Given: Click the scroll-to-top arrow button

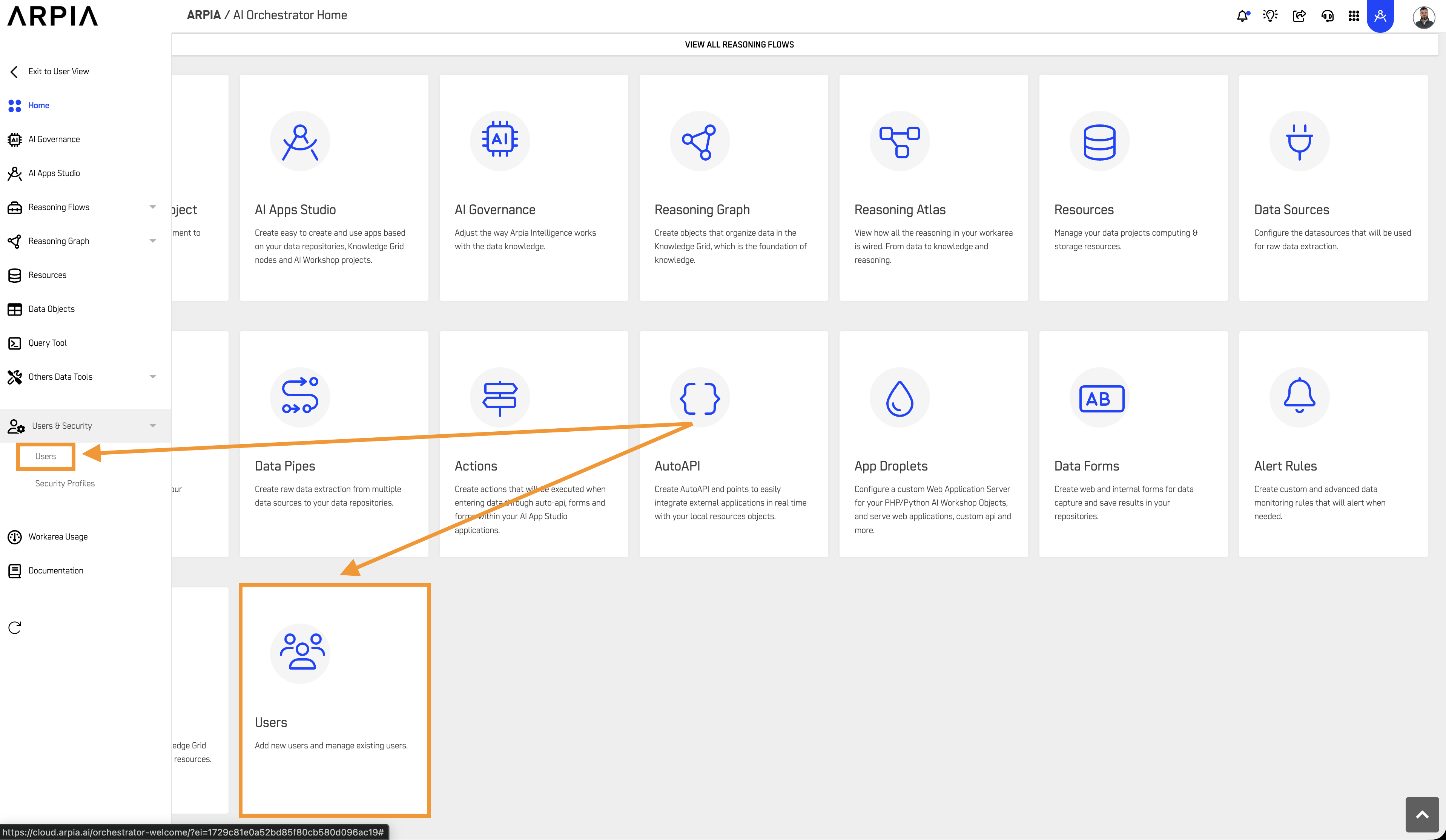Looking at the screenshot, I should click(1422, 814).
